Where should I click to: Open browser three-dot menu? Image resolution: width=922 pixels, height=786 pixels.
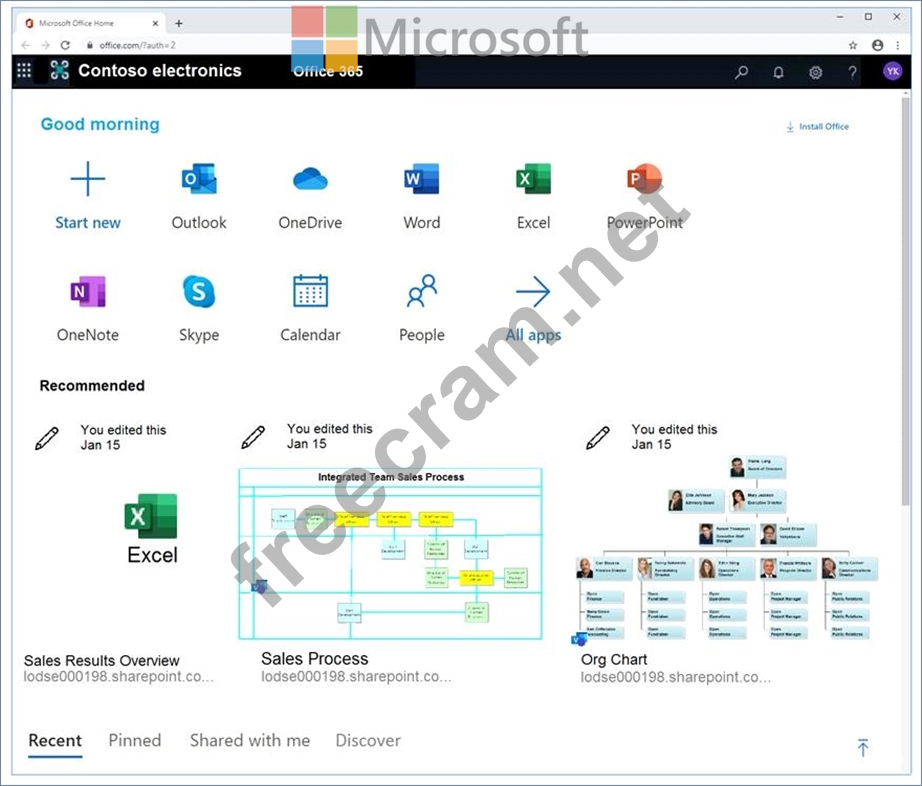[x=898, y=45]
